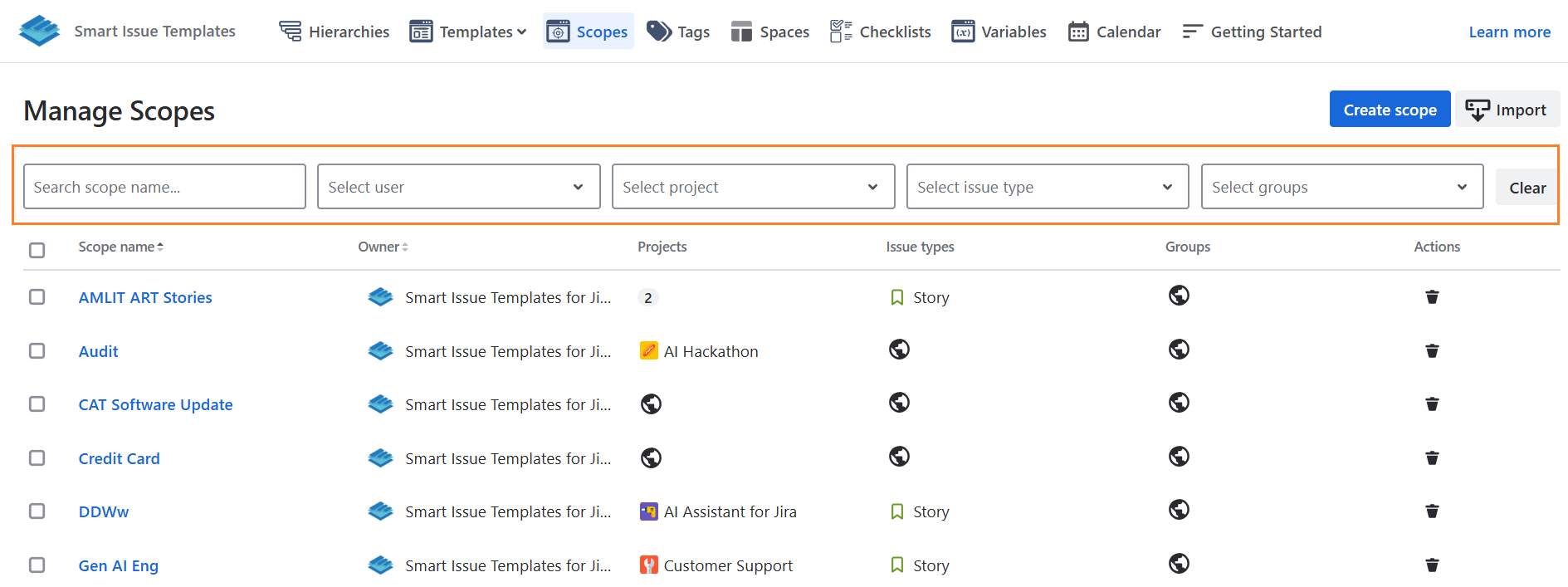Viewport: 1568px width, 587px height.
Task: Focus the Search scope name field
Action: (x=164, y=187)
